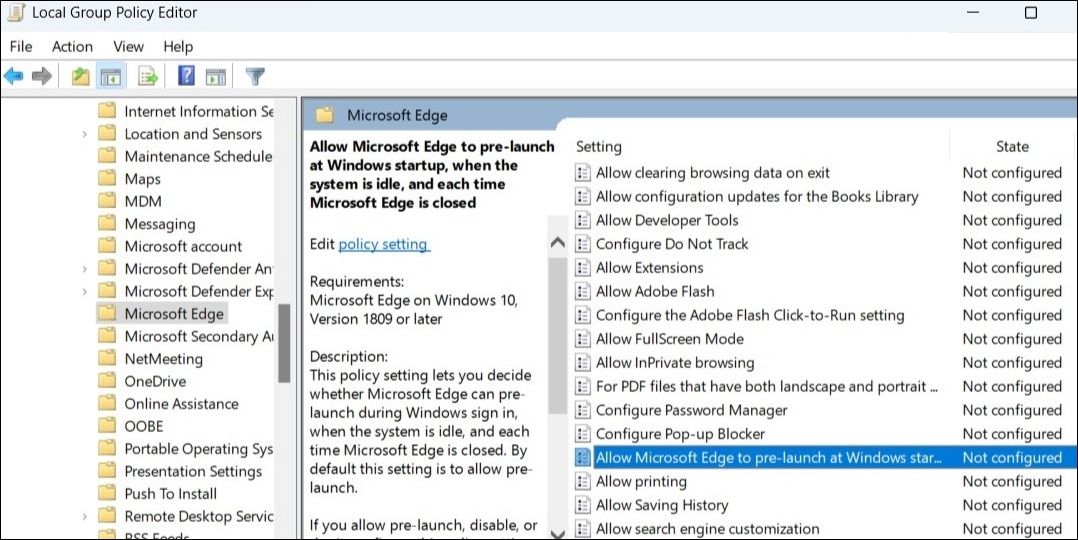Image resolution: width=1078 pixels, height=540 pixels.
Task: Click the gray Forward arrow in toolbar
Action: (42, 77)
